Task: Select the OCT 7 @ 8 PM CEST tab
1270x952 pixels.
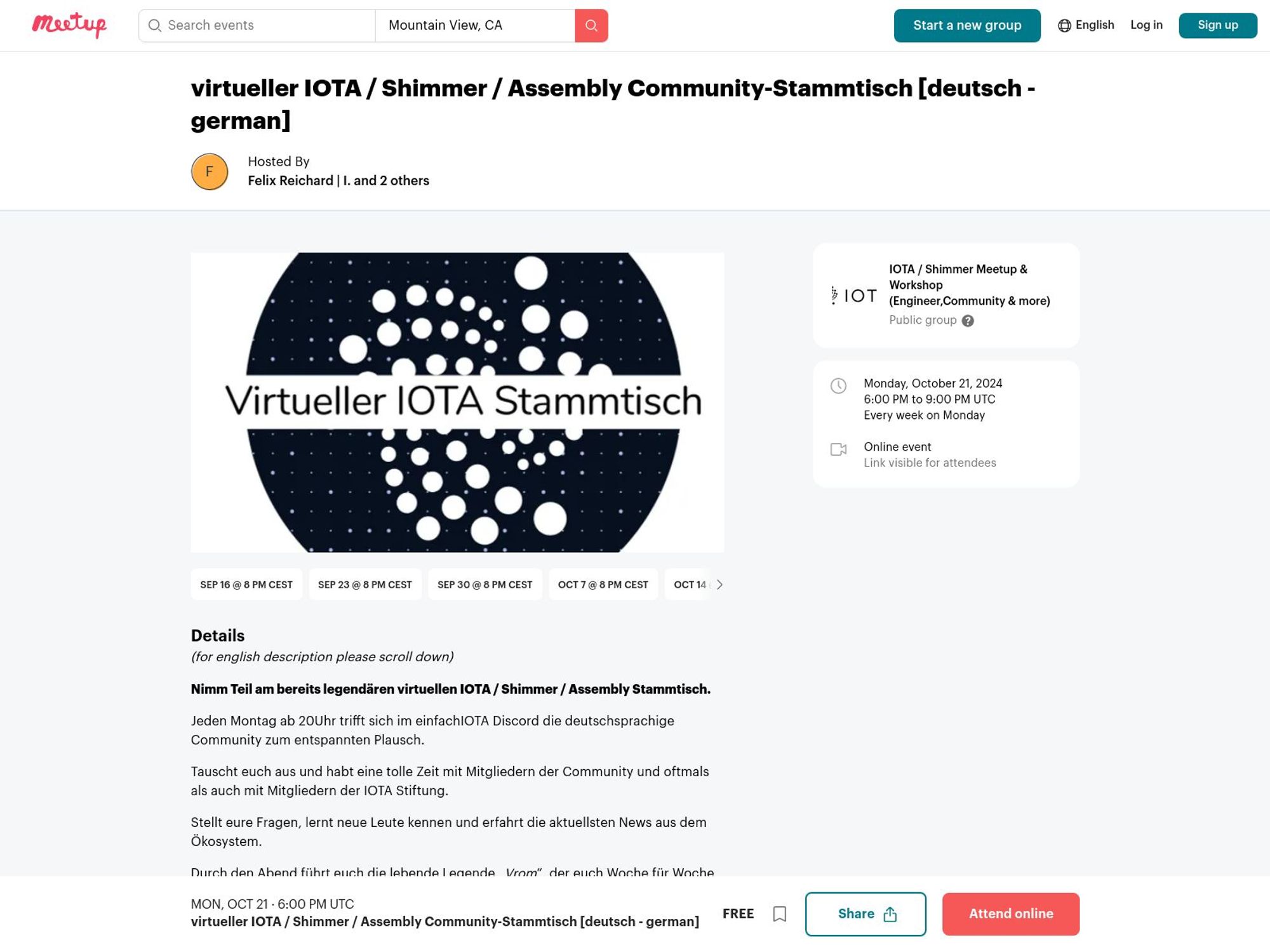Action: tap(603, 584)
